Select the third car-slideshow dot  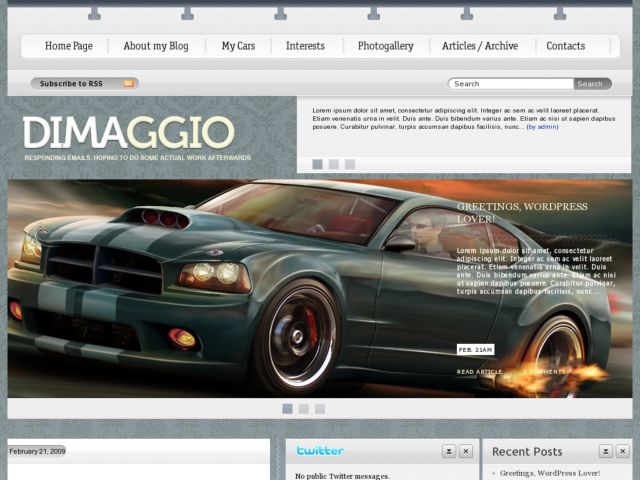click(320, 409)
